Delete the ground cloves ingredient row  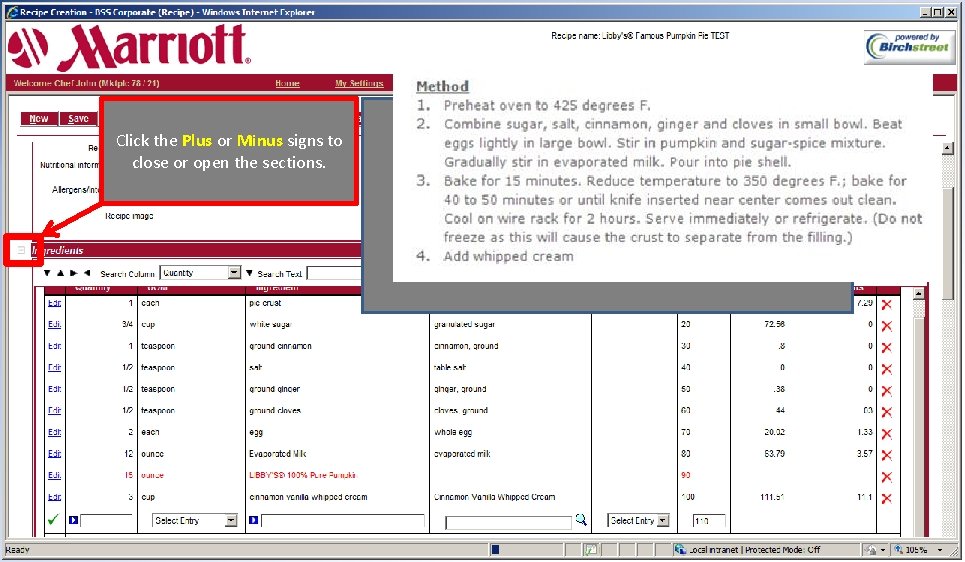(x=886, y=412)
